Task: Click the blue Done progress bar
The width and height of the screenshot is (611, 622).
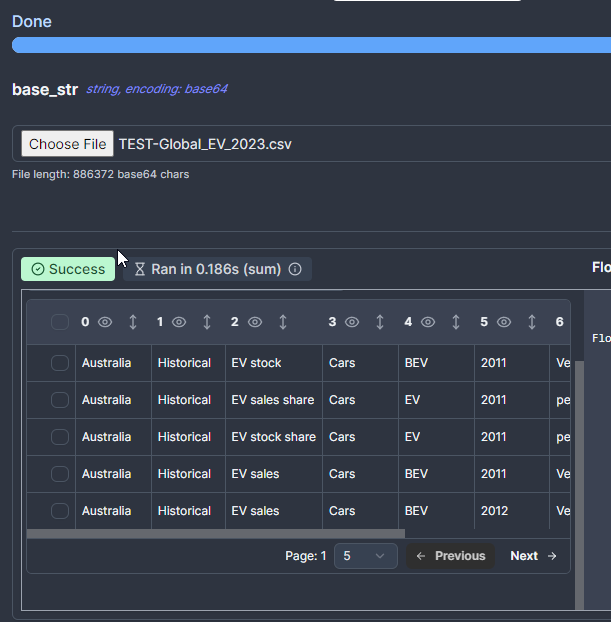Action: [311, 45]
